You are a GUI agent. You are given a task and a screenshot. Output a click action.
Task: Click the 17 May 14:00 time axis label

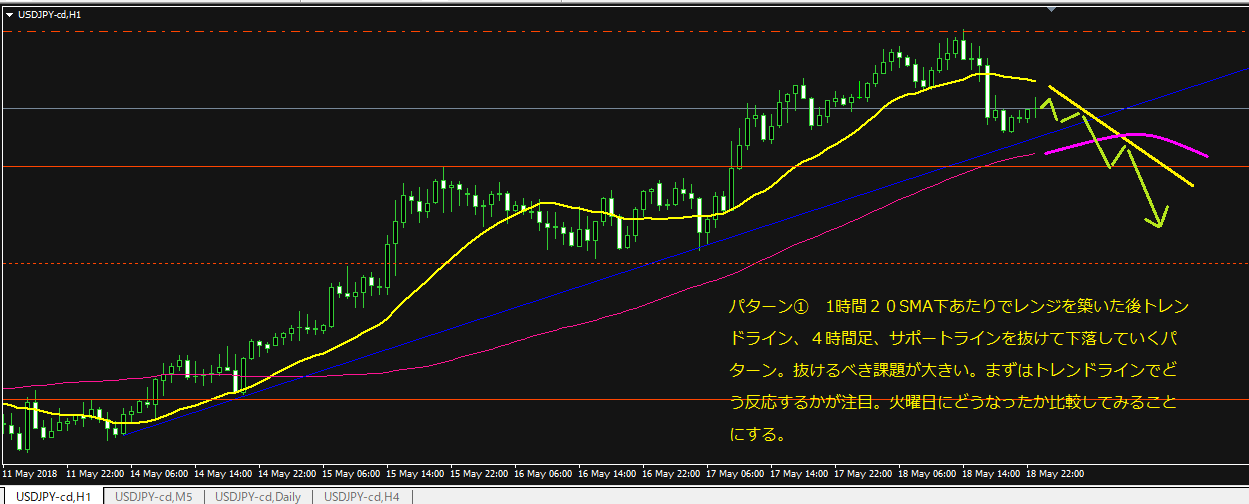(799, 473)
